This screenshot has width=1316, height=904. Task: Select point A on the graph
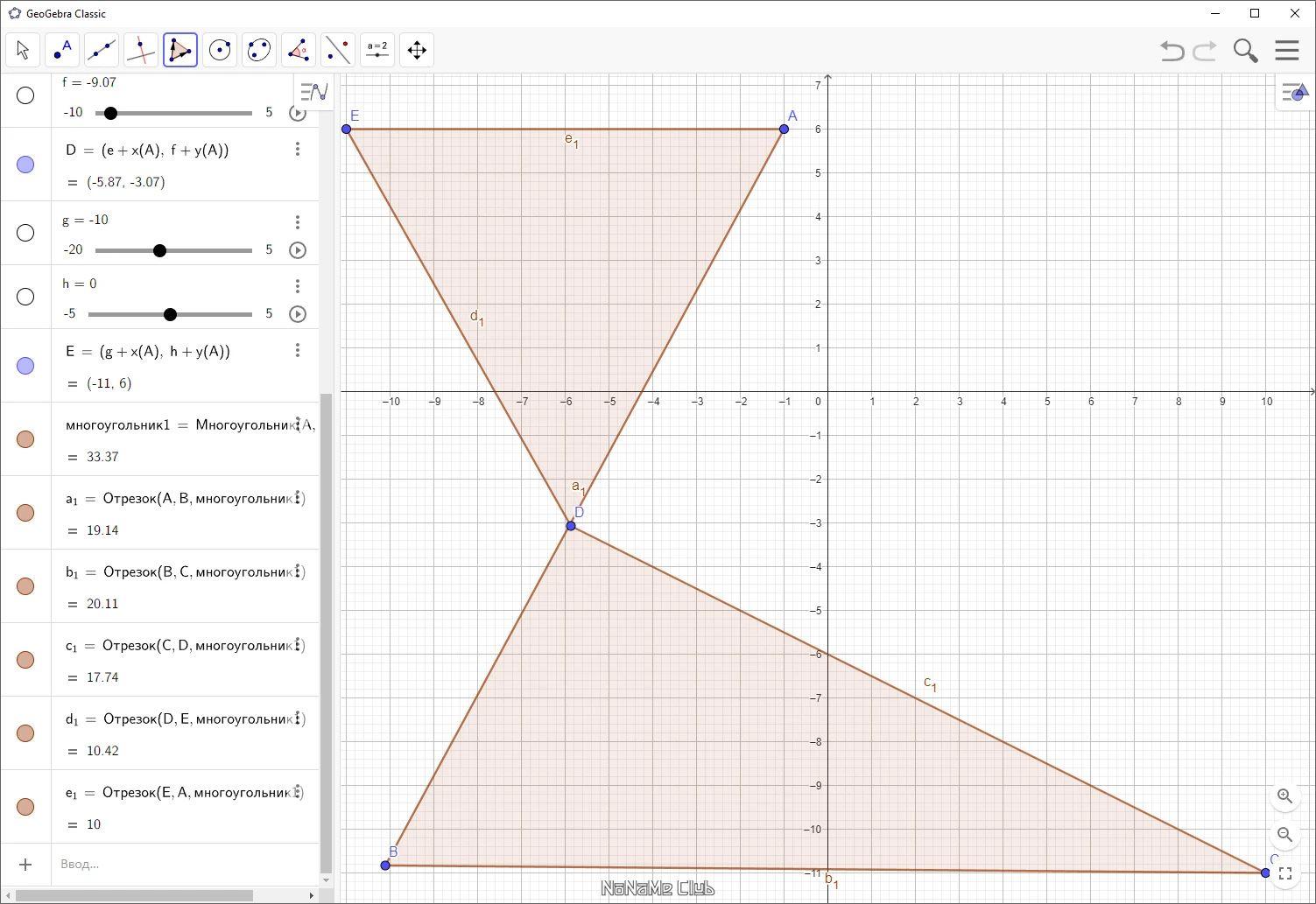(784, 129)
